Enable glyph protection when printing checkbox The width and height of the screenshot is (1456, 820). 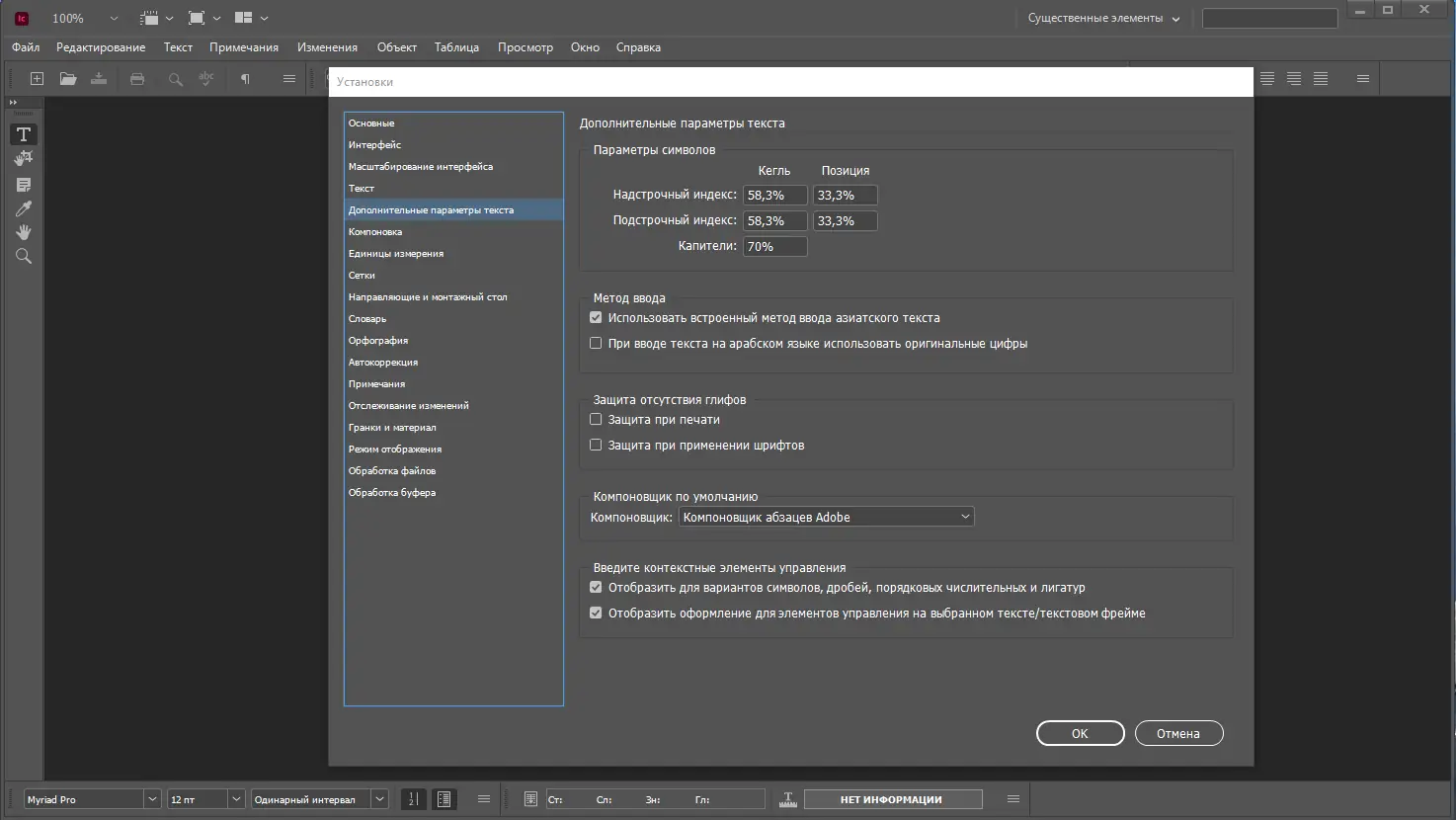tap(596, 420)
